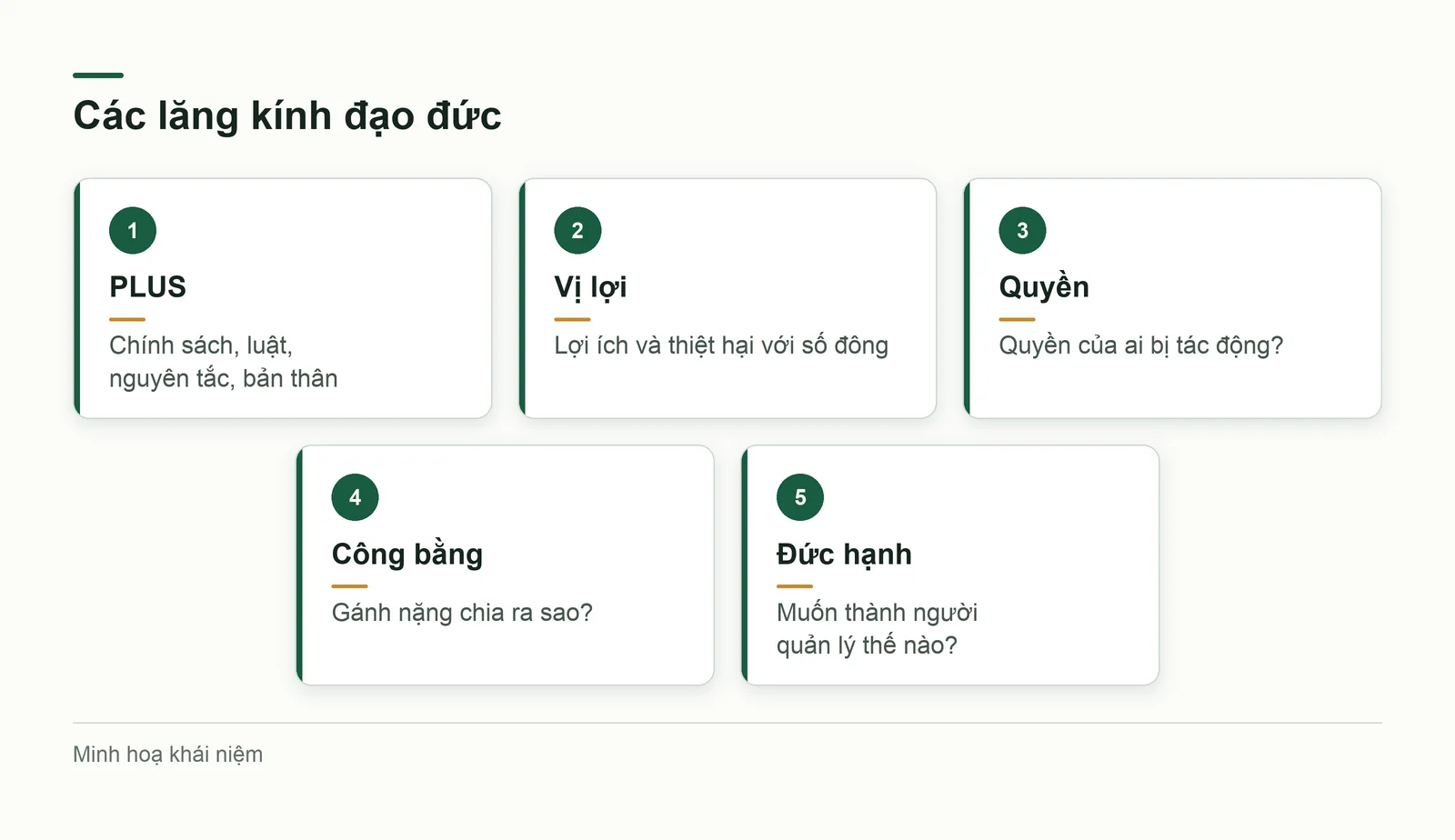Image resolution: width=1455 pixels, height=840 pixels.
Task: Select the 'Quyền' card heading
Action: pos(1044,287)
